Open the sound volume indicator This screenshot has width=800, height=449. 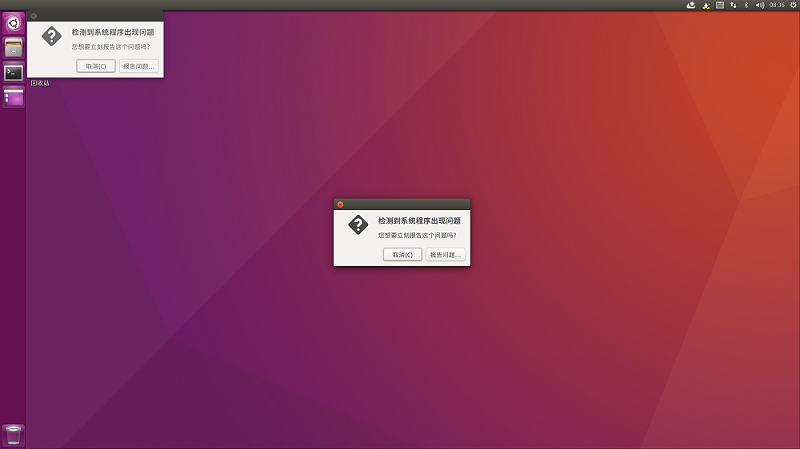[759, 5]
